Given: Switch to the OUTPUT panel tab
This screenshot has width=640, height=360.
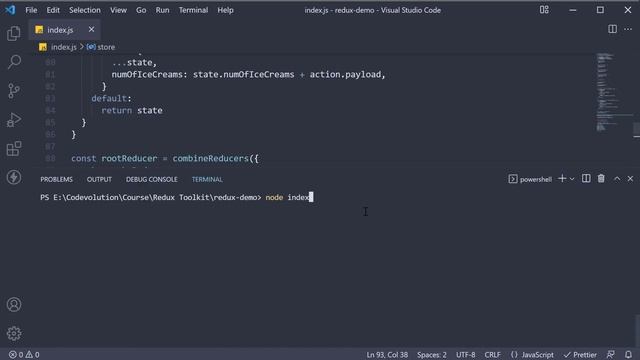Looking at the screenshot, I should pyautogui.click(x=99, y=179).
